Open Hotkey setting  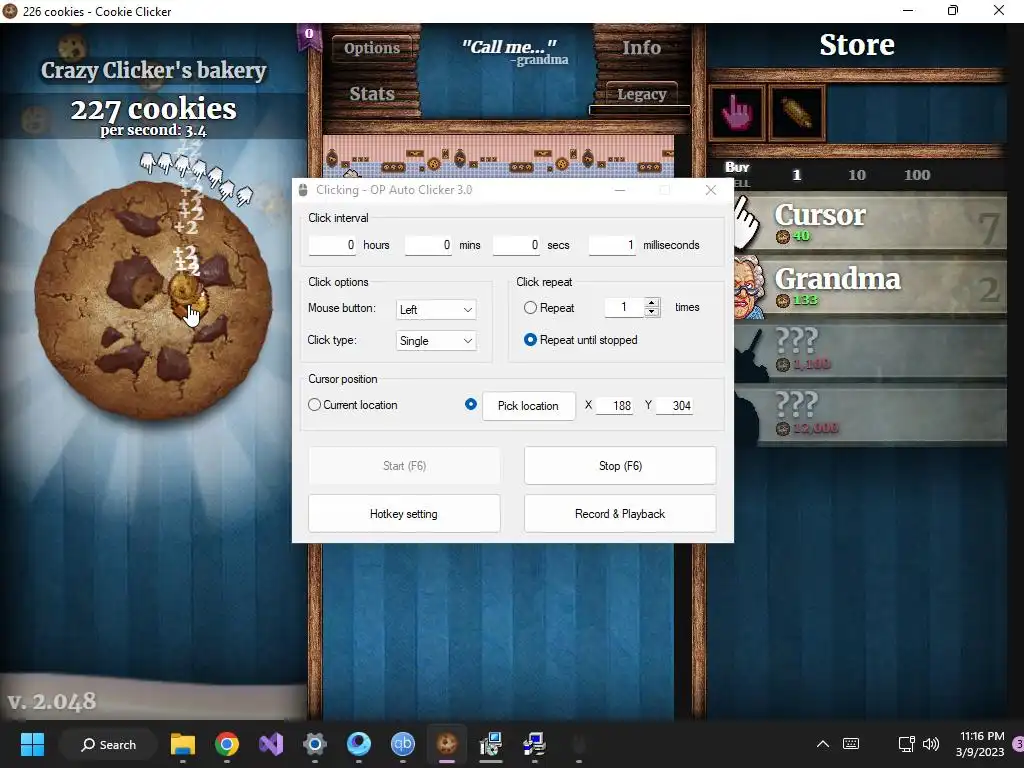point(404,514)
